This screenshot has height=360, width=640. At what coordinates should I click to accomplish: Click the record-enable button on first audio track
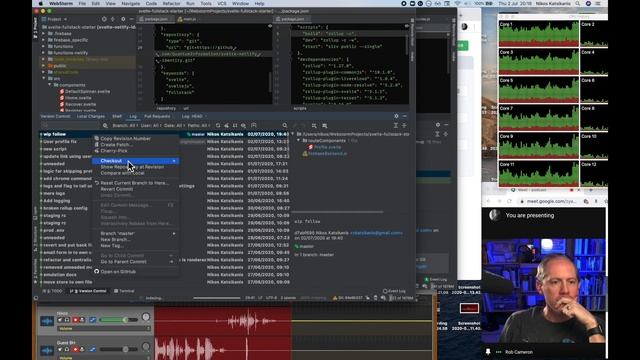click(75, 320)
